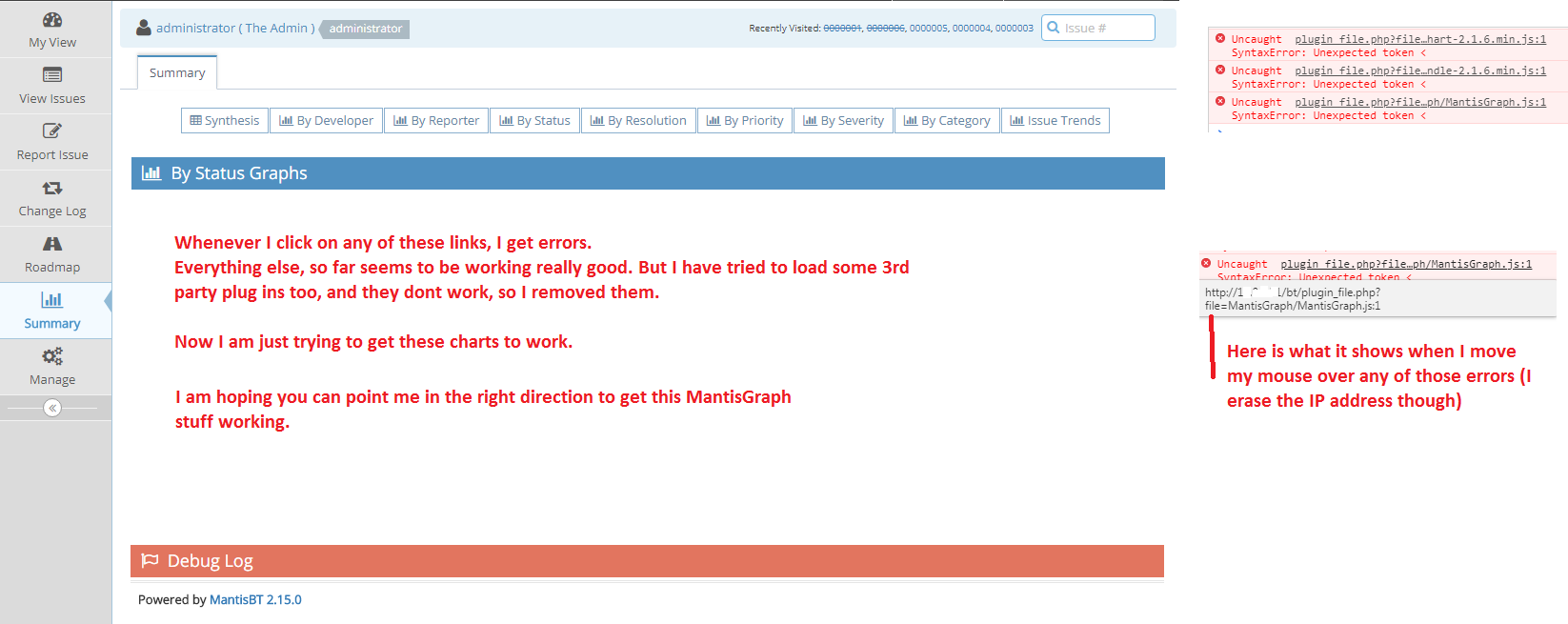Click the administrator role badge
Image resolution: width=1568 pixels, height=624 pixels.
[x=366, y=29]
